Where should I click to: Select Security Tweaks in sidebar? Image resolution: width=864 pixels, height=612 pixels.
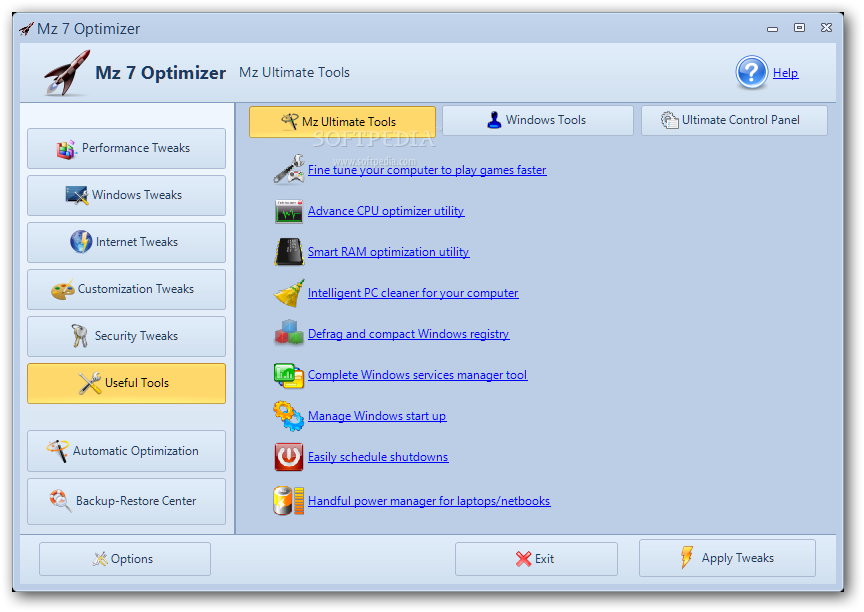(x=126, y=336)
